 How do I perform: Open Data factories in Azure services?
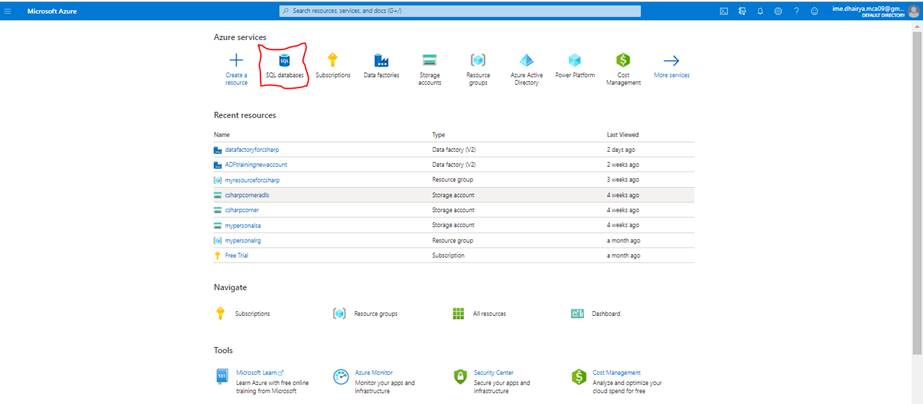click(381, 67)
